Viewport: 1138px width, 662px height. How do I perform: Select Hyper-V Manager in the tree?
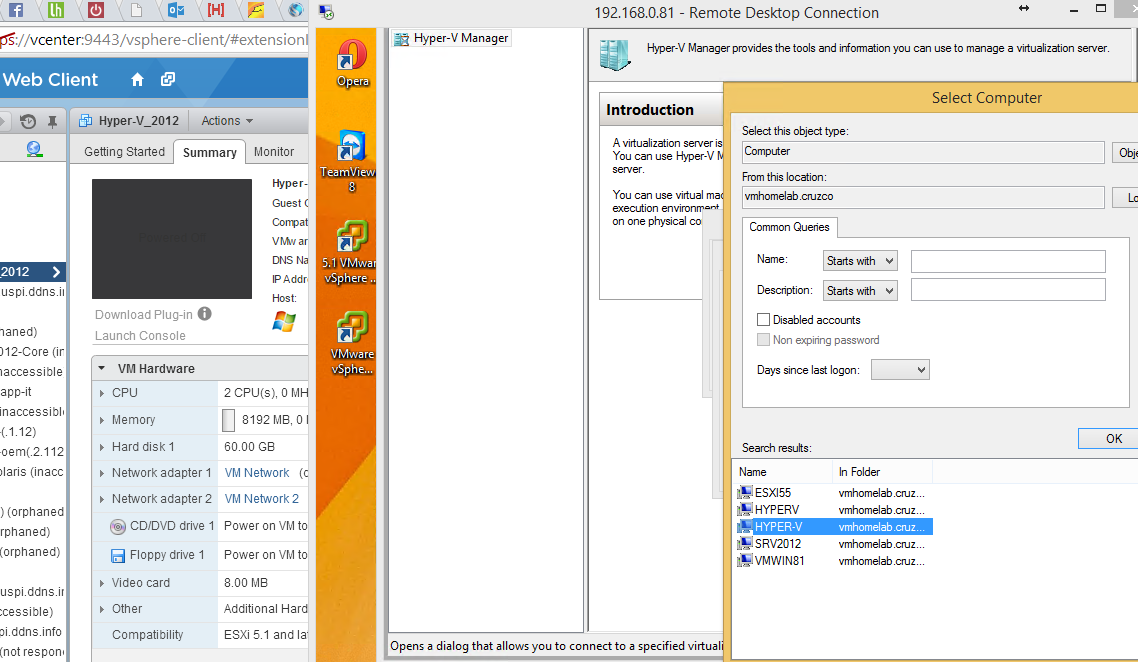tap(452, 38)
